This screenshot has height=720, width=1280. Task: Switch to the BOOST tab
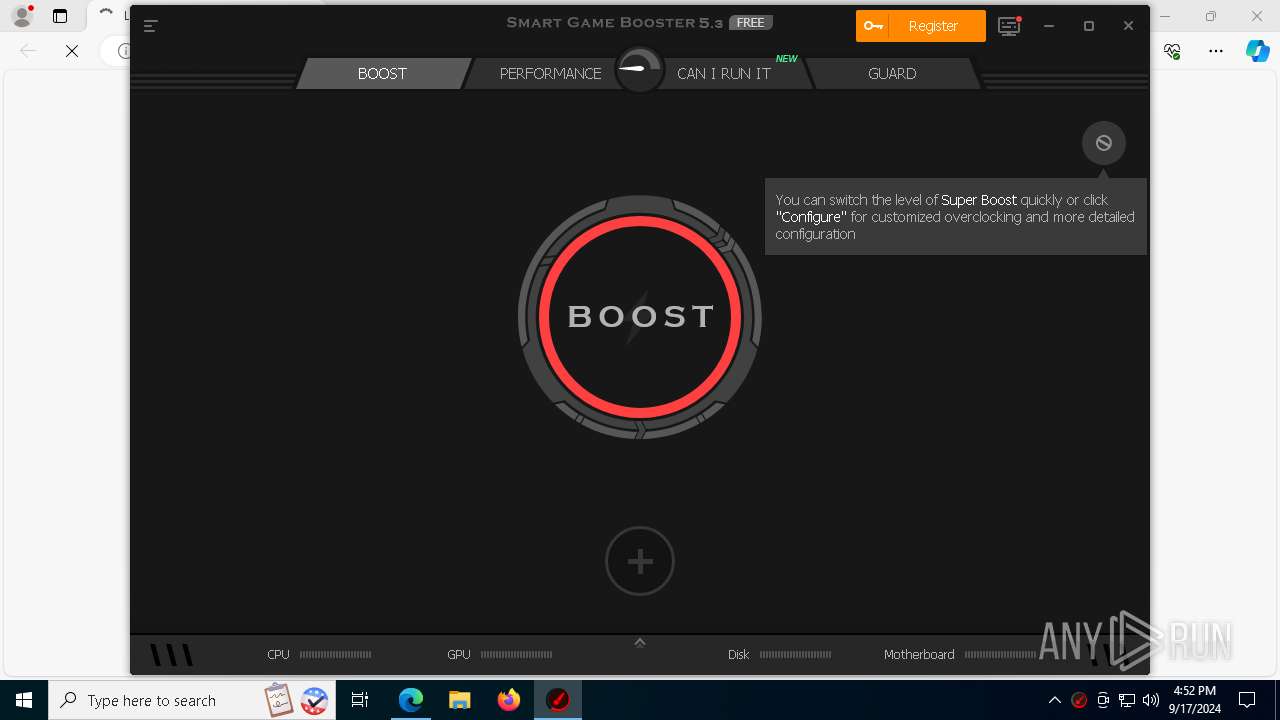[x=383, y=73]
